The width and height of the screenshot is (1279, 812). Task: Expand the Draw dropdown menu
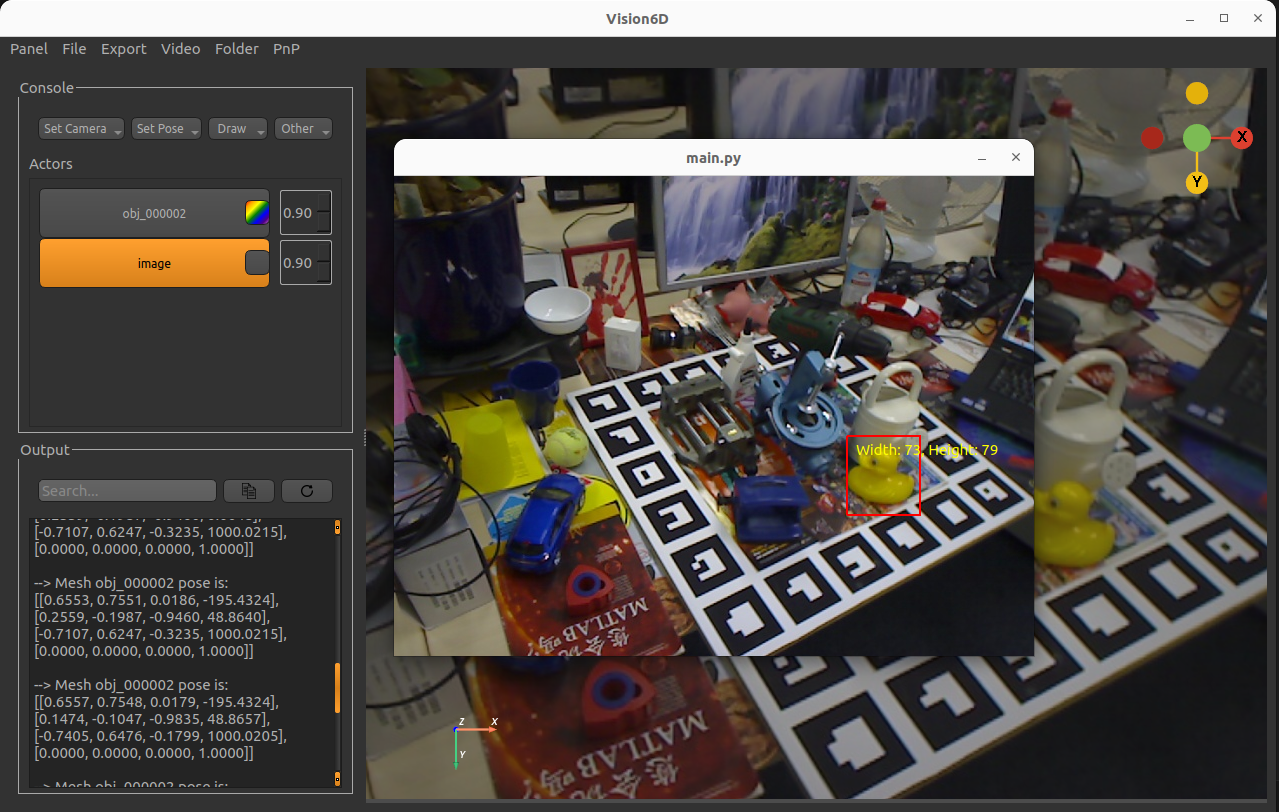(237, 128)
